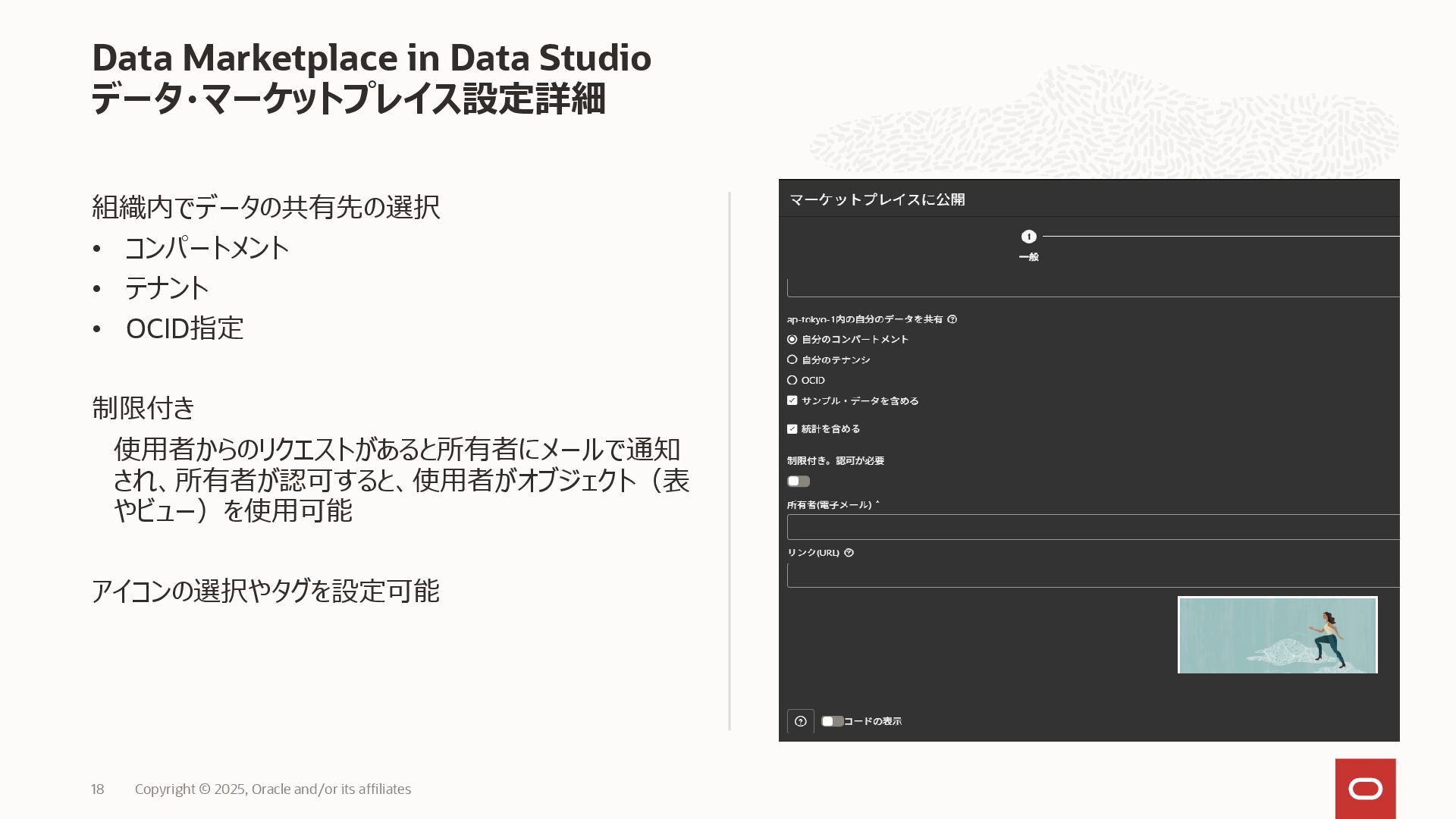Enable the 制限付き。認可が必要 switch
The height and width of the screenshot is (819, 1456).
[x=799, y=482]
